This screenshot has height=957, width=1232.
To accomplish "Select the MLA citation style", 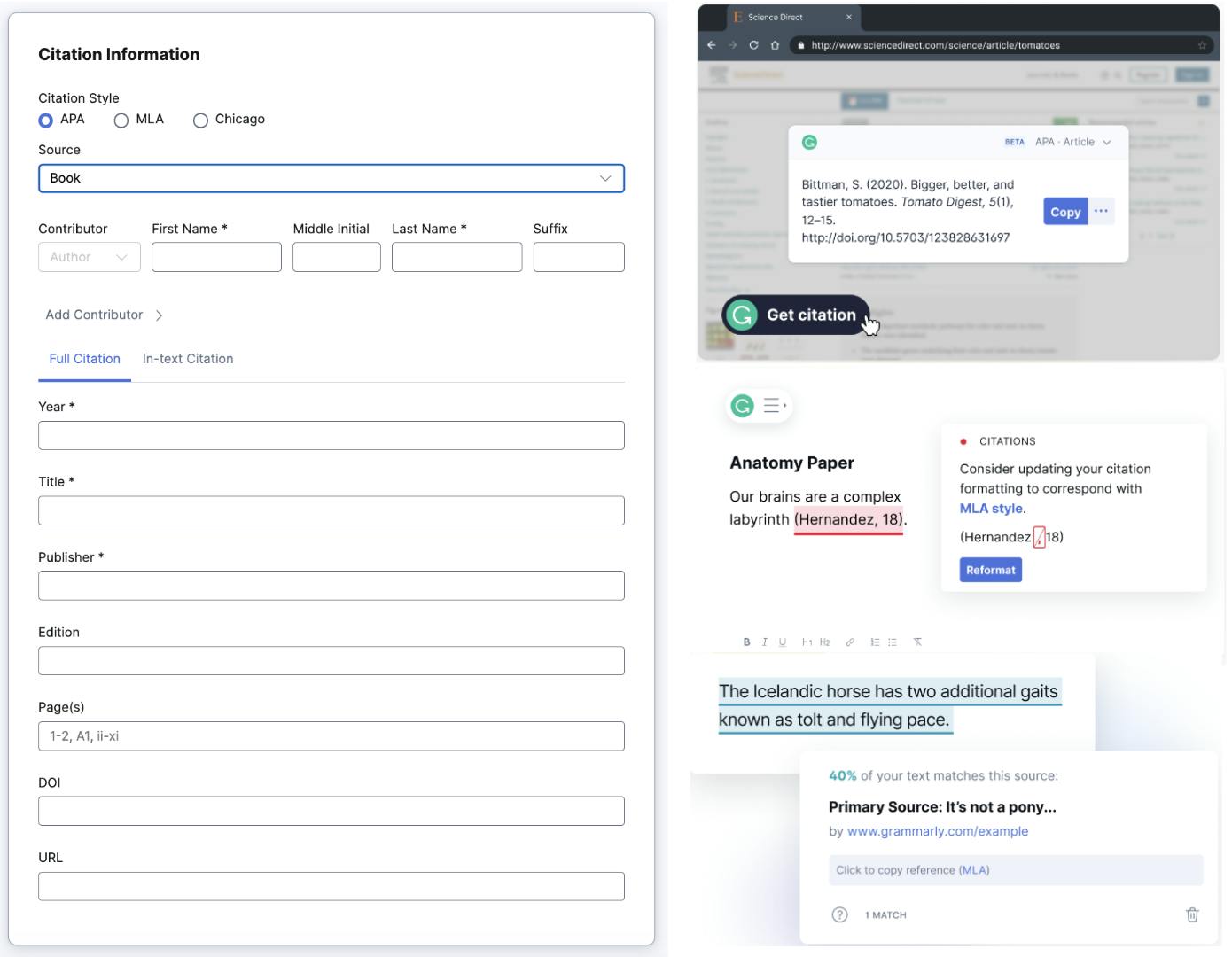I will (x=121, y=121).
